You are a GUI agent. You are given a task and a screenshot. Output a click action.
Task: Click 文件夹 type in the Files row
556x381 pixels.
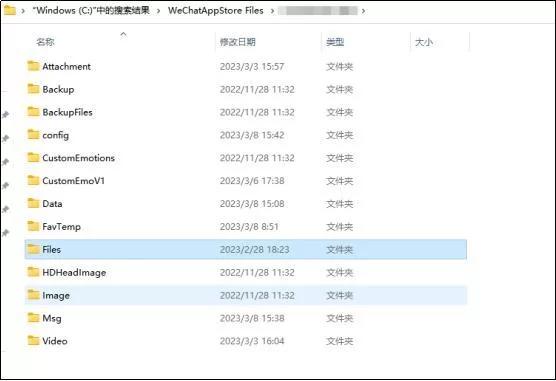339,249
